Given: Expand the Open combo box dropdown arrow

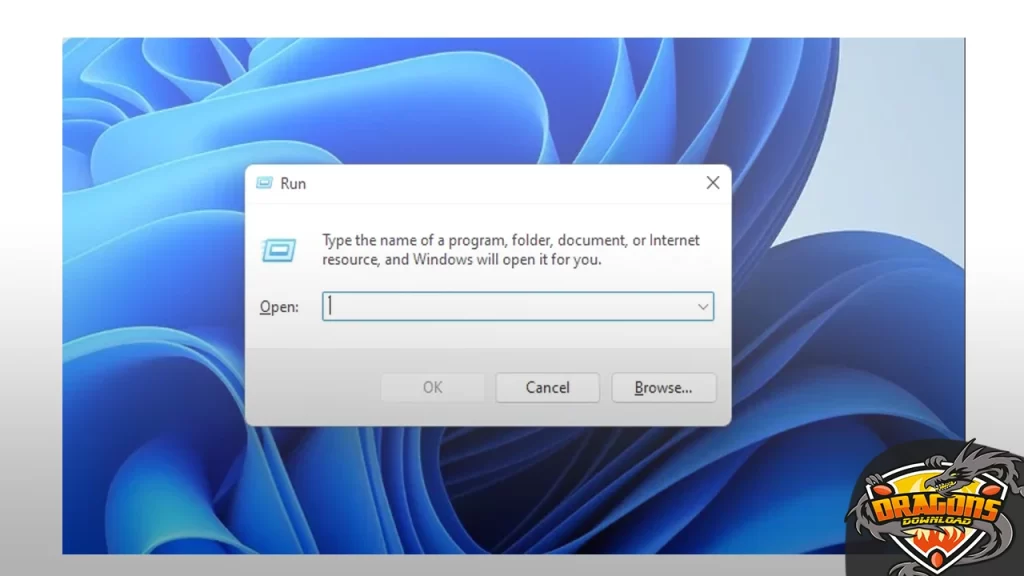Looking at the screenshot, I should 702,307.
